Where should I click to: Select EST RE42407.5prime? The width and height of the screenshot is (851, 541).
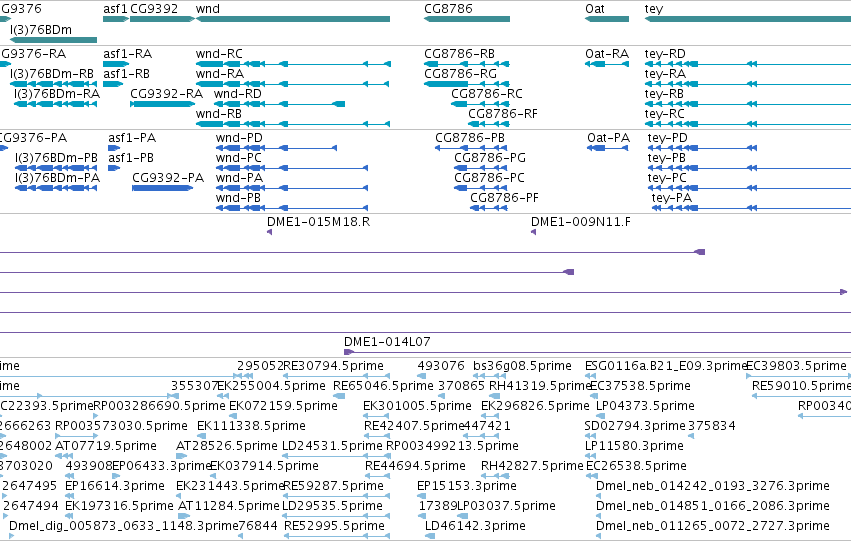[414, 427]
